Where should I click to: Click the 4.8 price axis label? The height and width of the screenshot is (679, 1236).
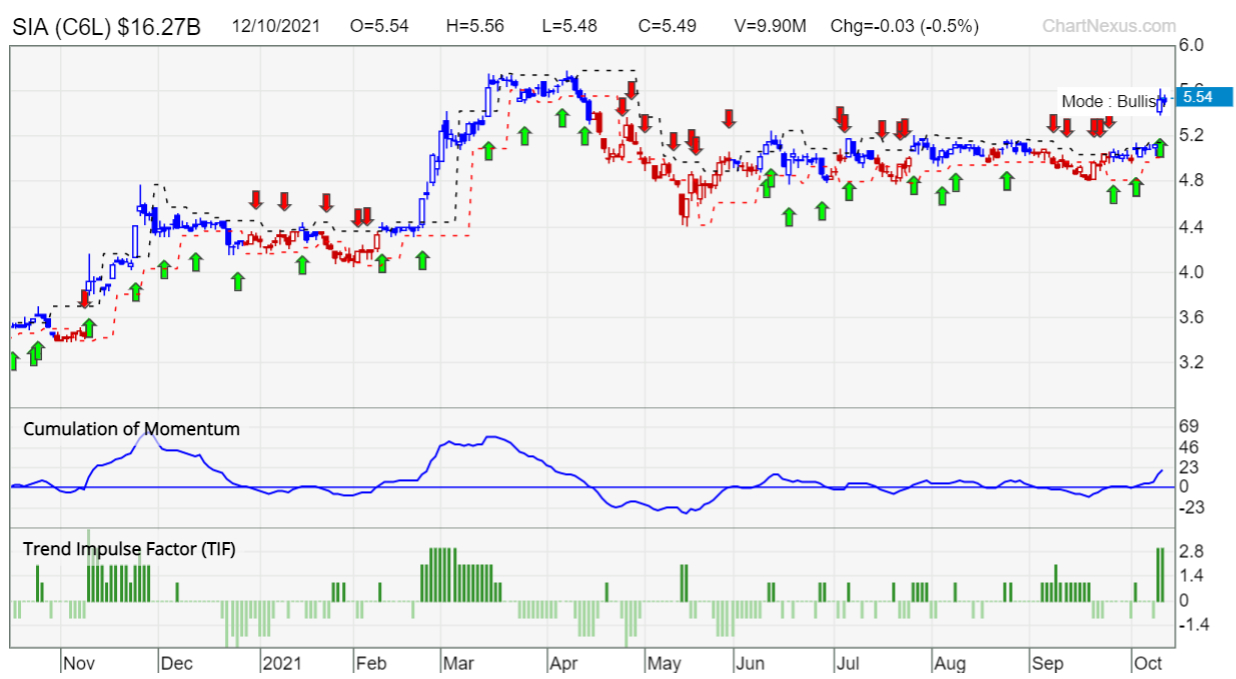pos(1193,181)
